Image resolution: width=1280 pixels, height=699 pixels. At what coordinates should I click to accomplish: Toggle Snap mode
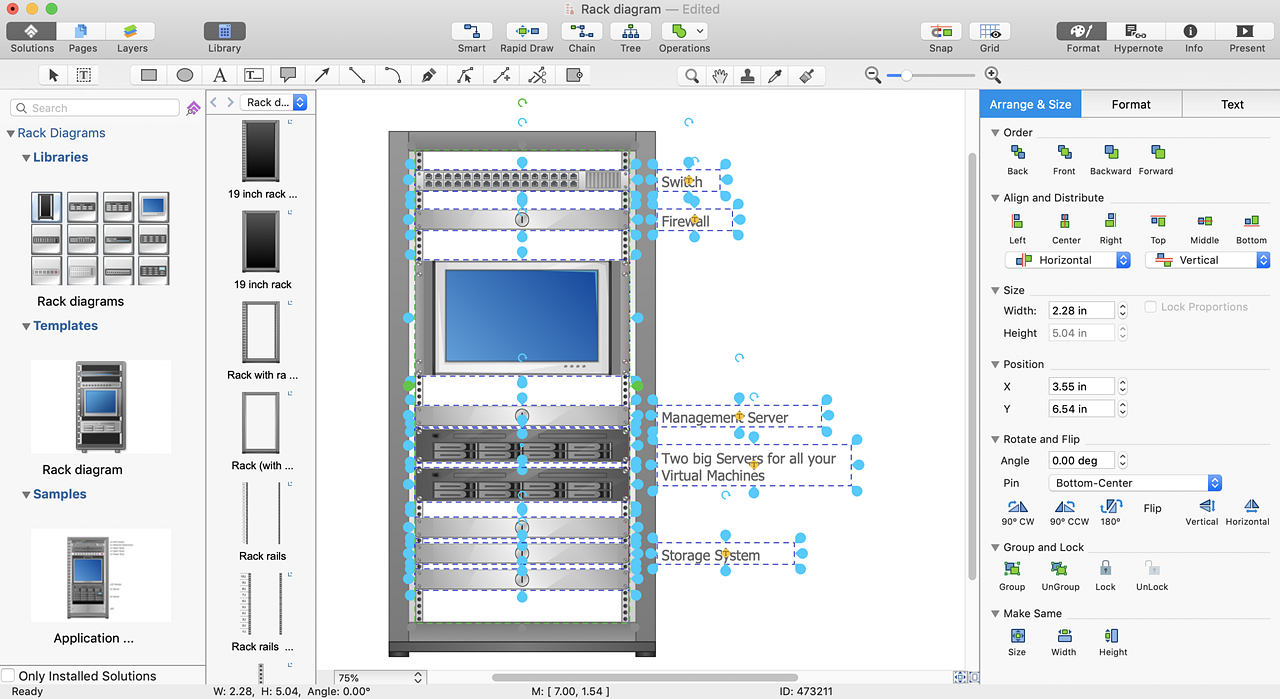point(940,31)
